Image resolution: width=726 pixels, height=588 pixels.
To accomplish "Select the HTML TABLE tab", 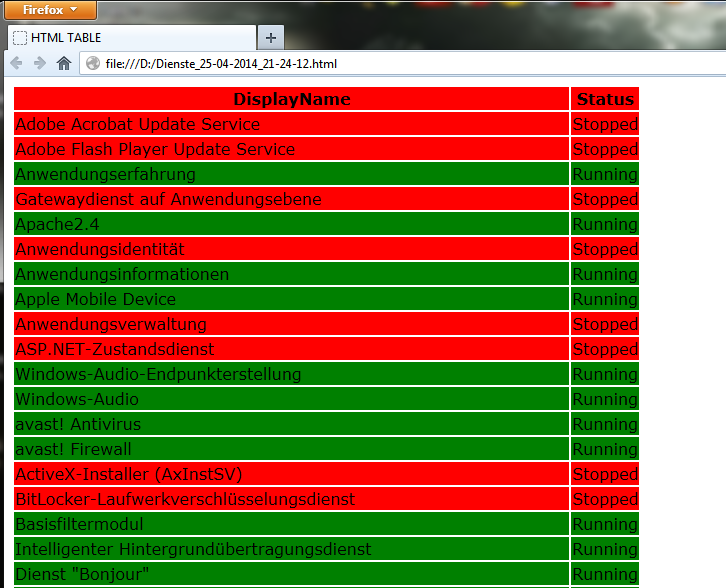I will tap(132, 38).
